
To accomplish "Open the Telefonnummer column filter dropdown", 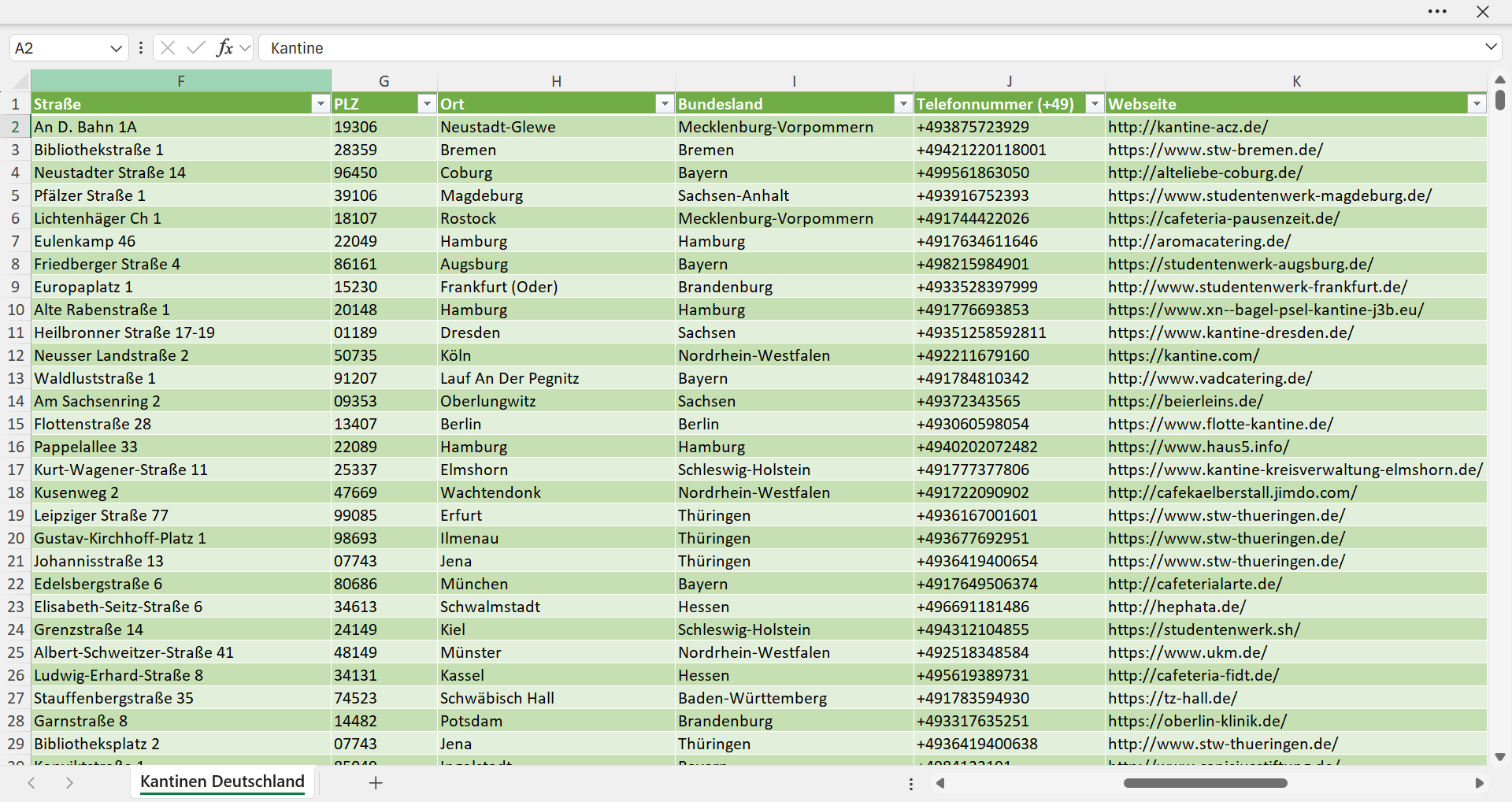I will click(1095, 104).
